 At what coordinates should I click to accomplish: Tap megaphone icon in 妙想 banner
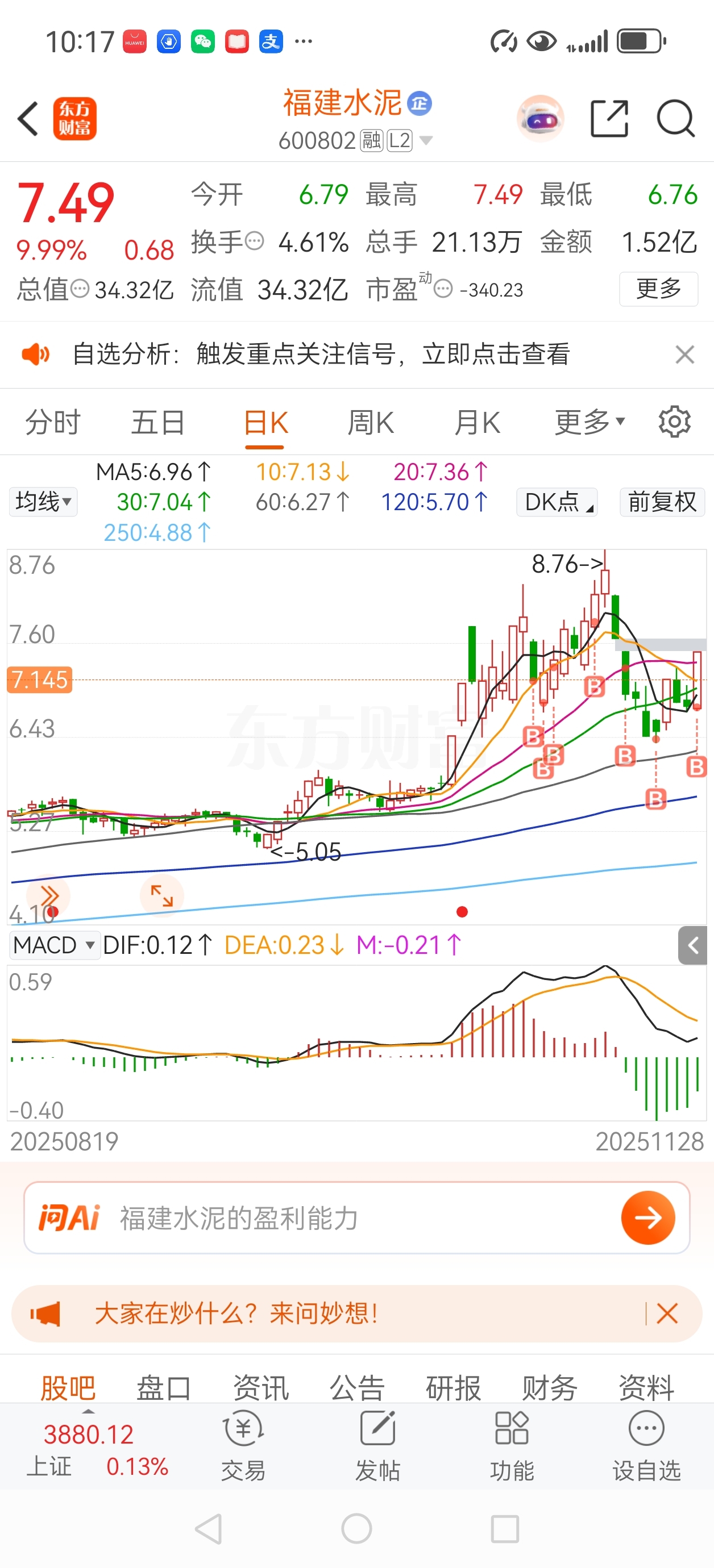coord(45,1313)
